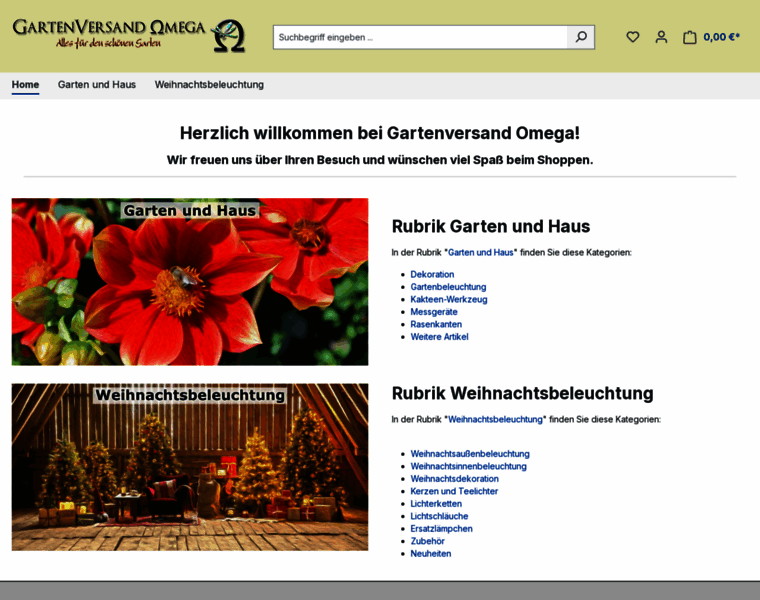Select the Home navigation item
760x600 pixels.
25,85
